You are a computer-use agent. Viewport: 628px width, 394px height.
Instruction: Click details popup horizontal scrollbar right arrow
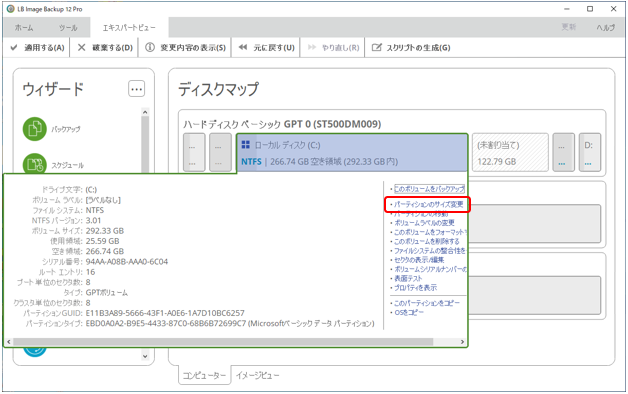462,342
